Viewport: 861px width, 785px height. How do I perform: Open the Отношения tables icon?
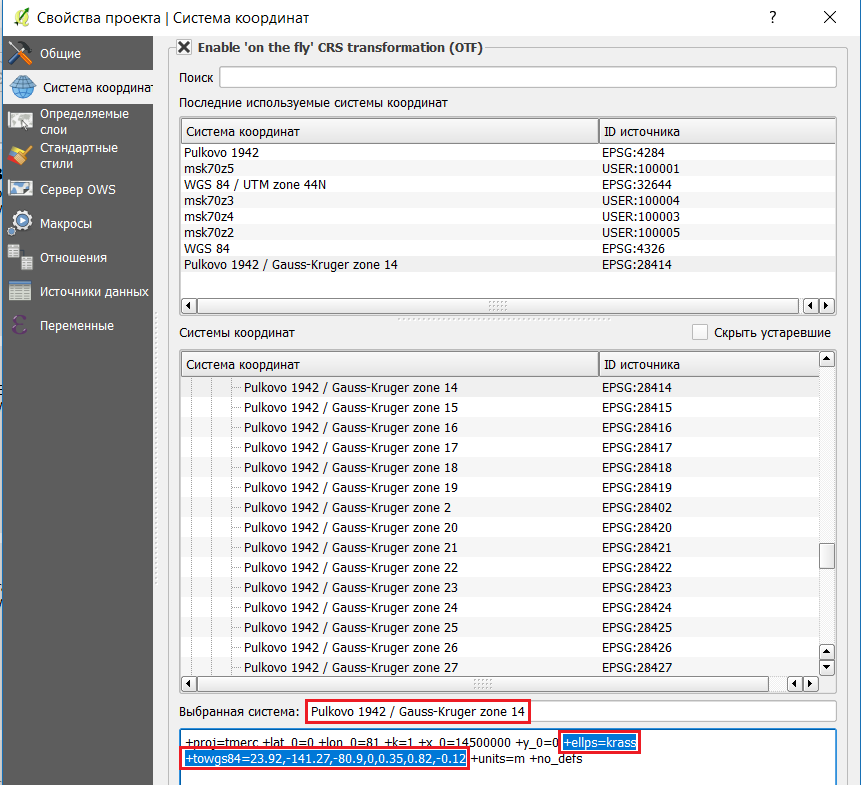pos(20,257)
